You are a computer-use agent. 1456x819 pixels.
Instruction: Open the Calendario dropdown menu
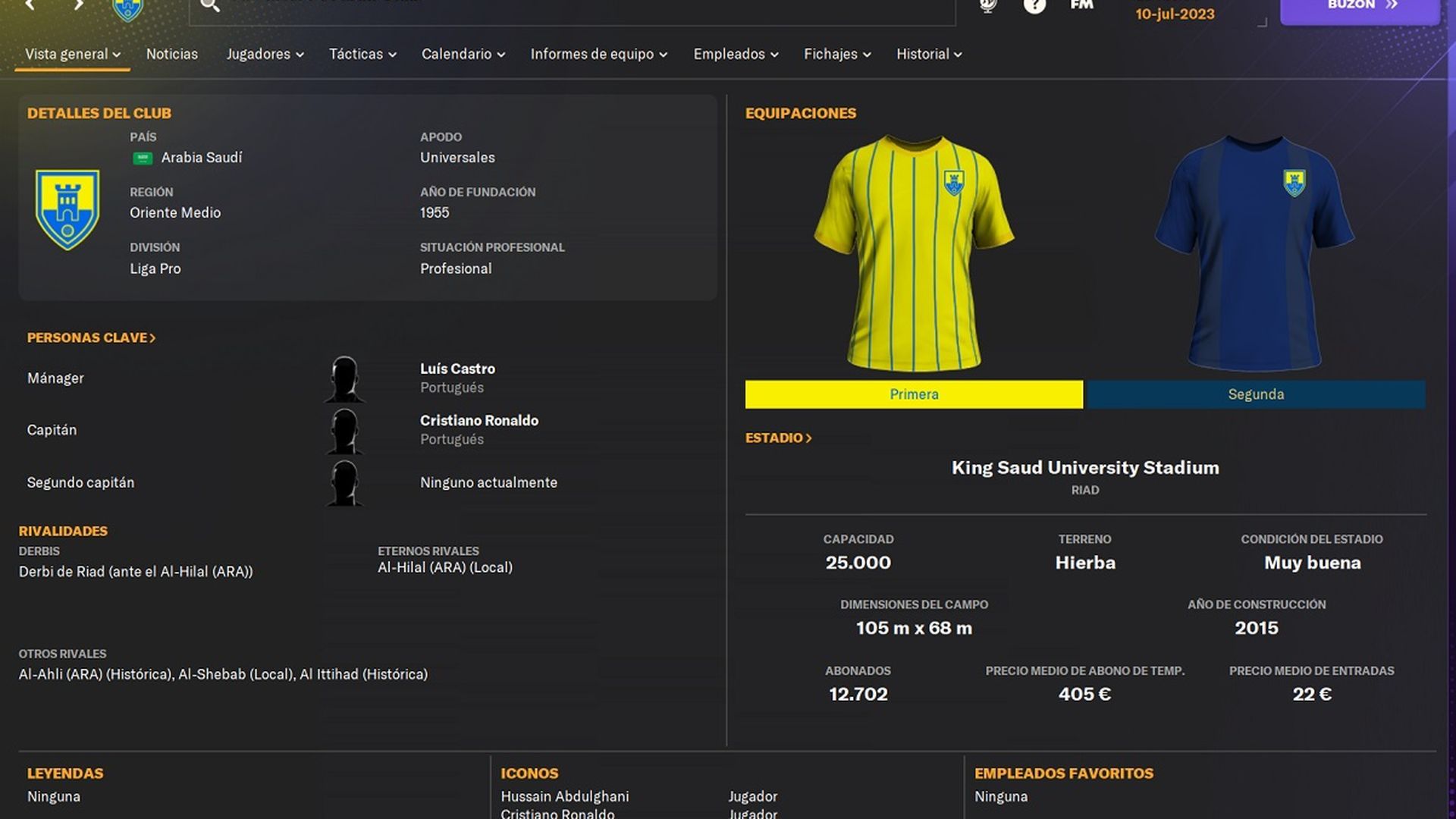pos(463,55)
